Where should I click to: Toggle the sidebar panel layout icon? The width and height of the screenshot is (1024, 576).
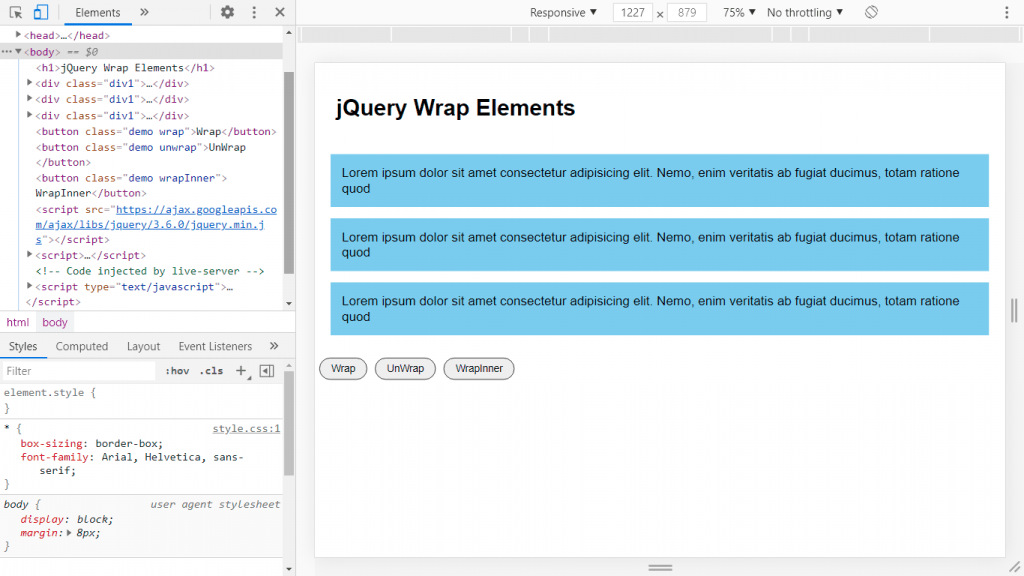click(x=265, y=370)
